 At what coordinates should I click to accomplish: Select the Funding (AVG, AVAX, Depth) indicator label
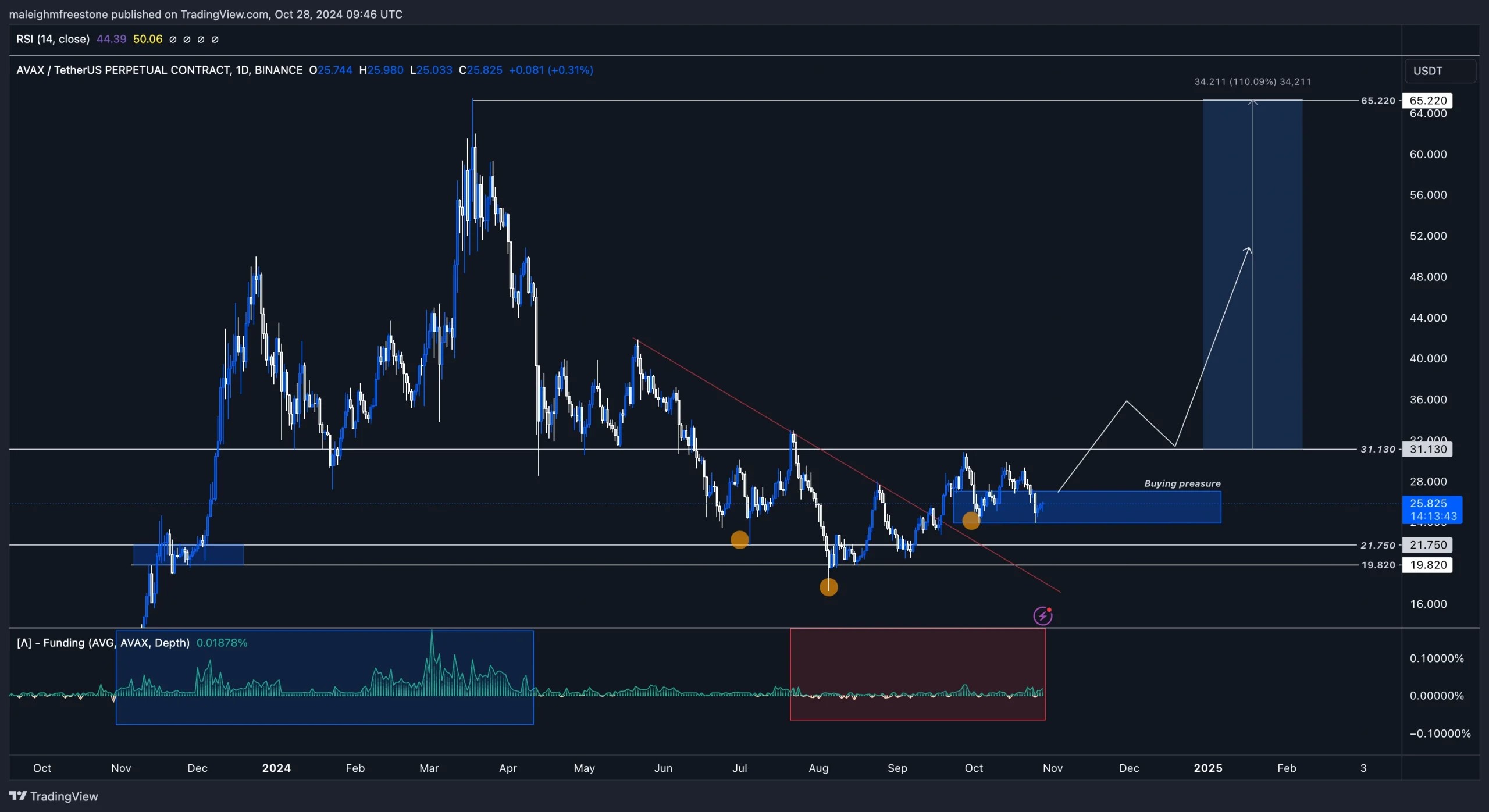coord(102,643)
